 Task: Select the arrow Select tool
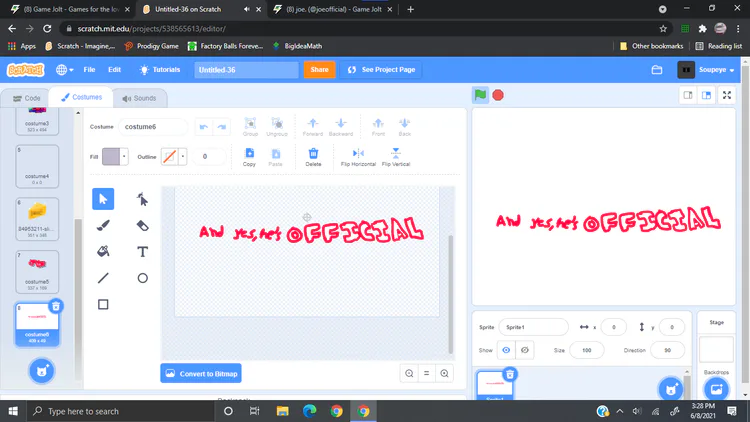click(x=103, y=199)
